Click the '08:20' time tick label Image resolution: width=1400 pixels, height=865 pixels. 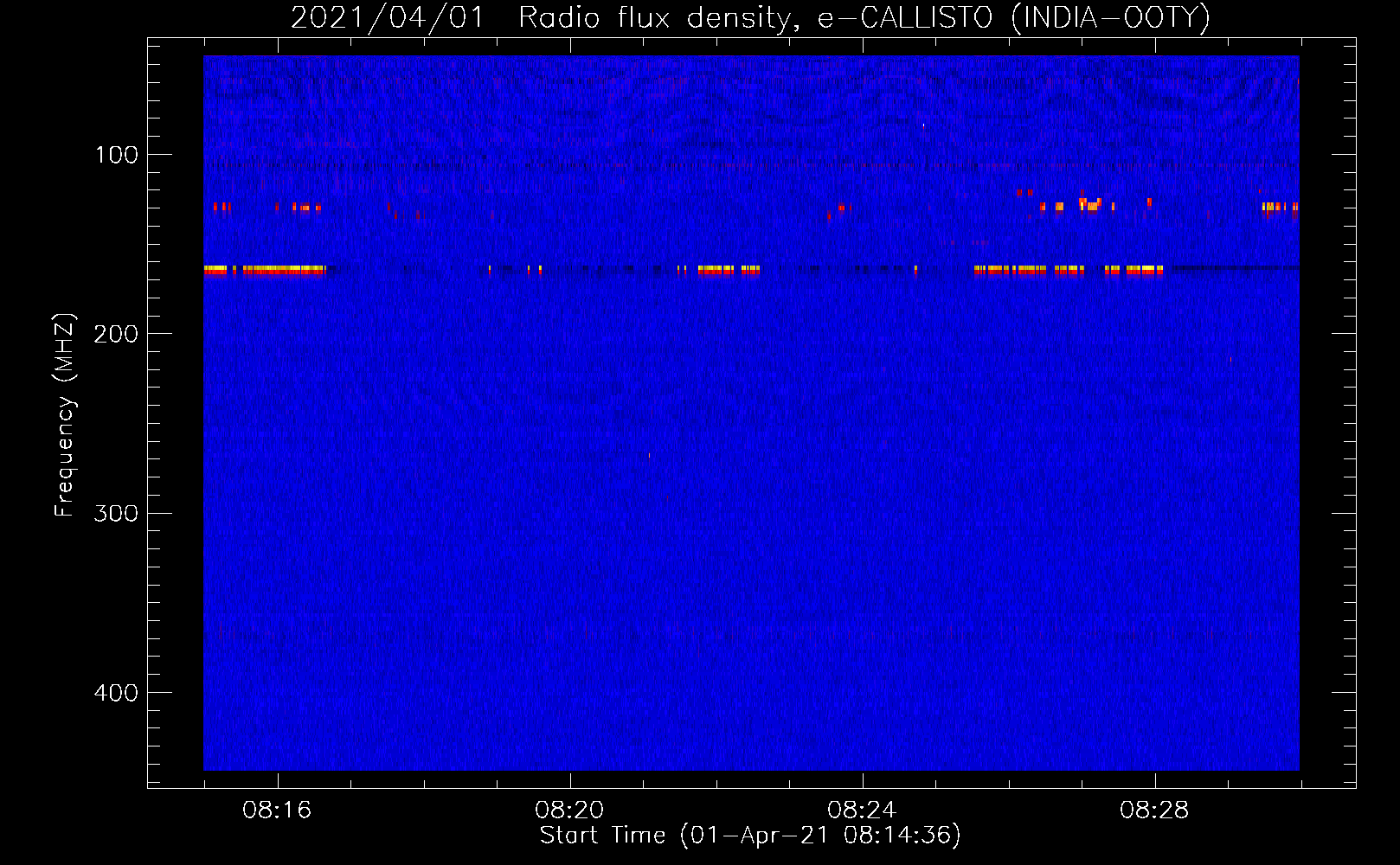point(569,811)
